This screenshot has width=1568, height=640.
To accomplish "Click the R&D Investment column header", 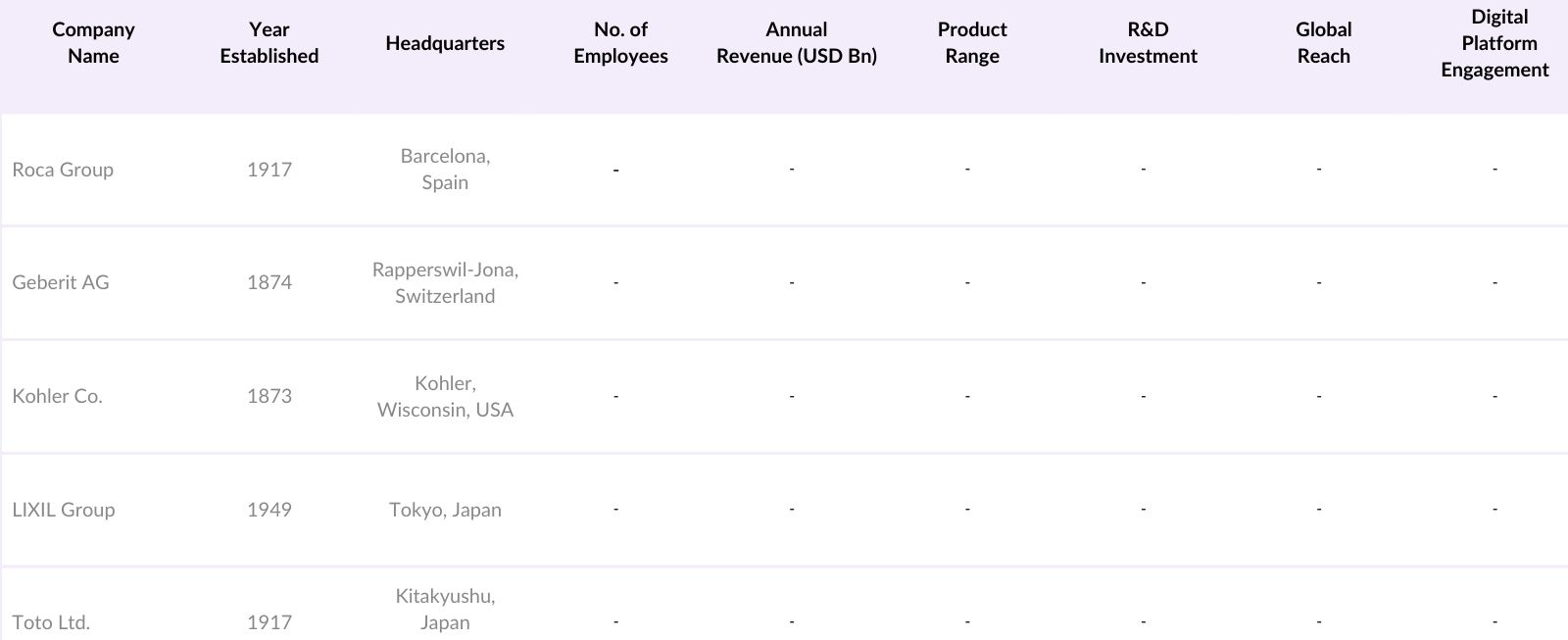I will click(1148, 43).
